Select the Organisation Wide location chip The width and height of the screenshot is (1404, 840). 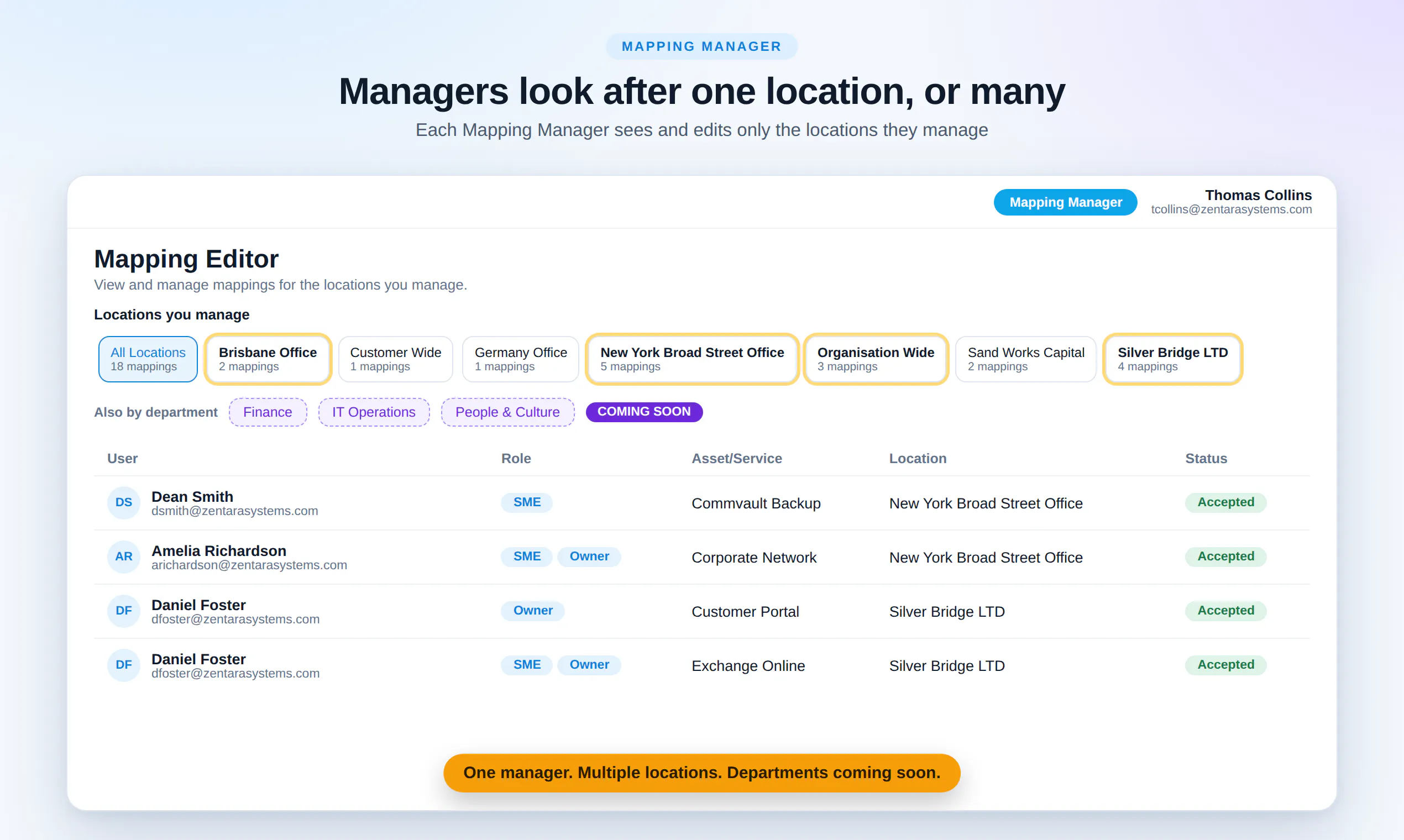(x=875, y=359)
